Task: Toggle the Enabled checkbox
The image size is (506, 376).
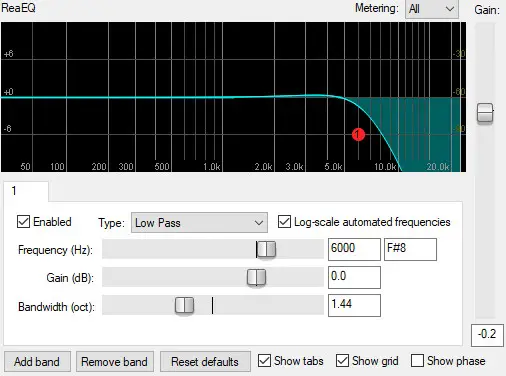Action: click(x=23, y=222)
